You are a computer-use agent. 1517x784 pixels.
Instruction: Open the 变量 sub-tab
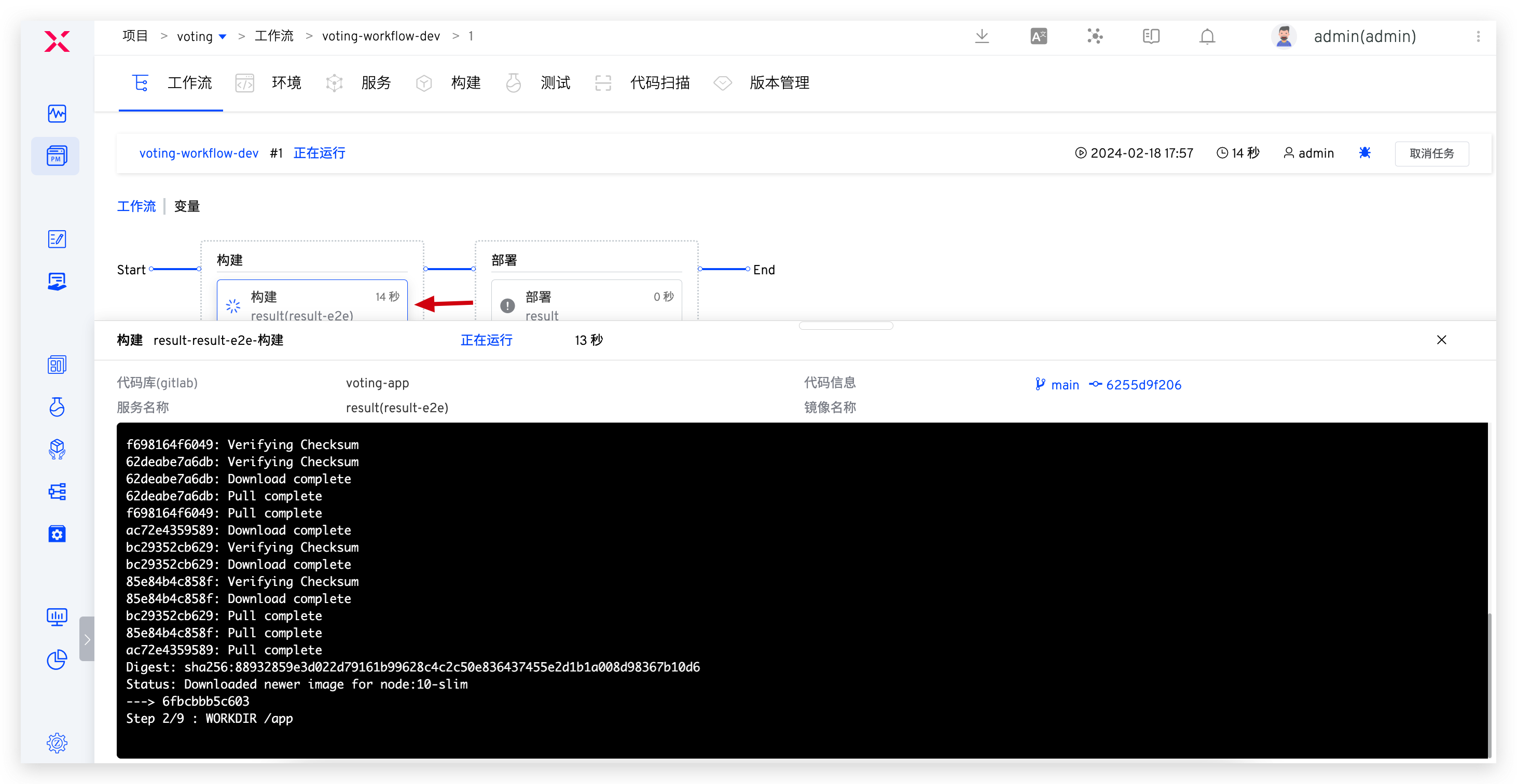[187, 206]
